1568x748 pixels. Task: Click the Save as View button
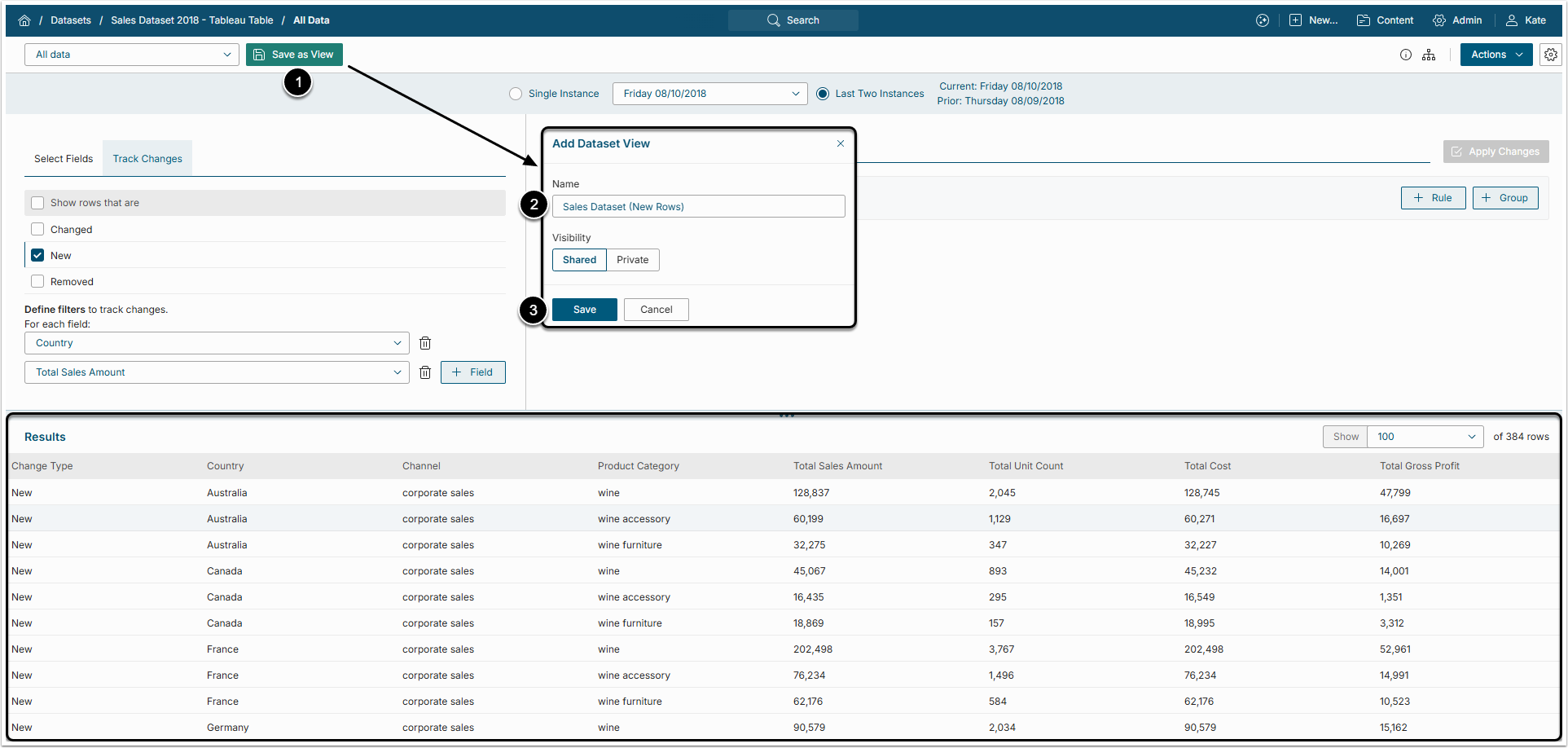(x=294, y=55)
